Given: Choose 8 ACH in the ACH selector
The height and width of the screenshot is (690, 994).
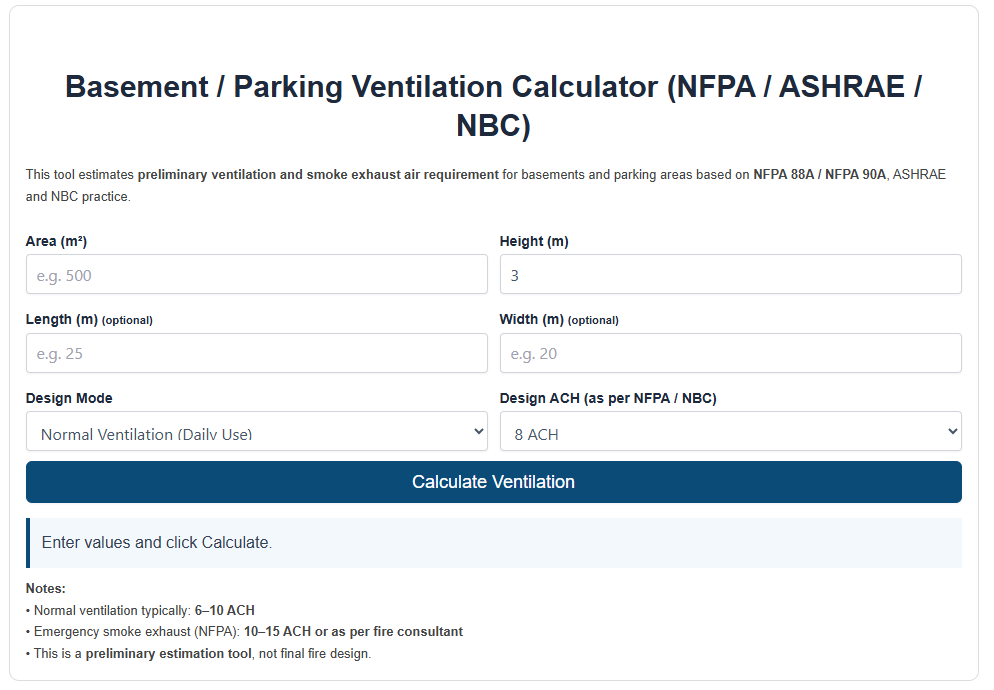Looking at the screenshot, I should (x=530, y=431).
